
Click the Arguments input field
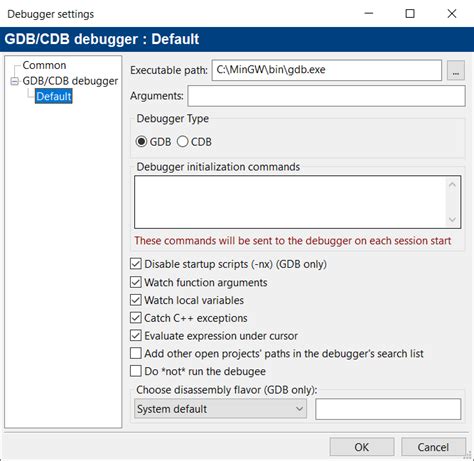click(326, 96)
